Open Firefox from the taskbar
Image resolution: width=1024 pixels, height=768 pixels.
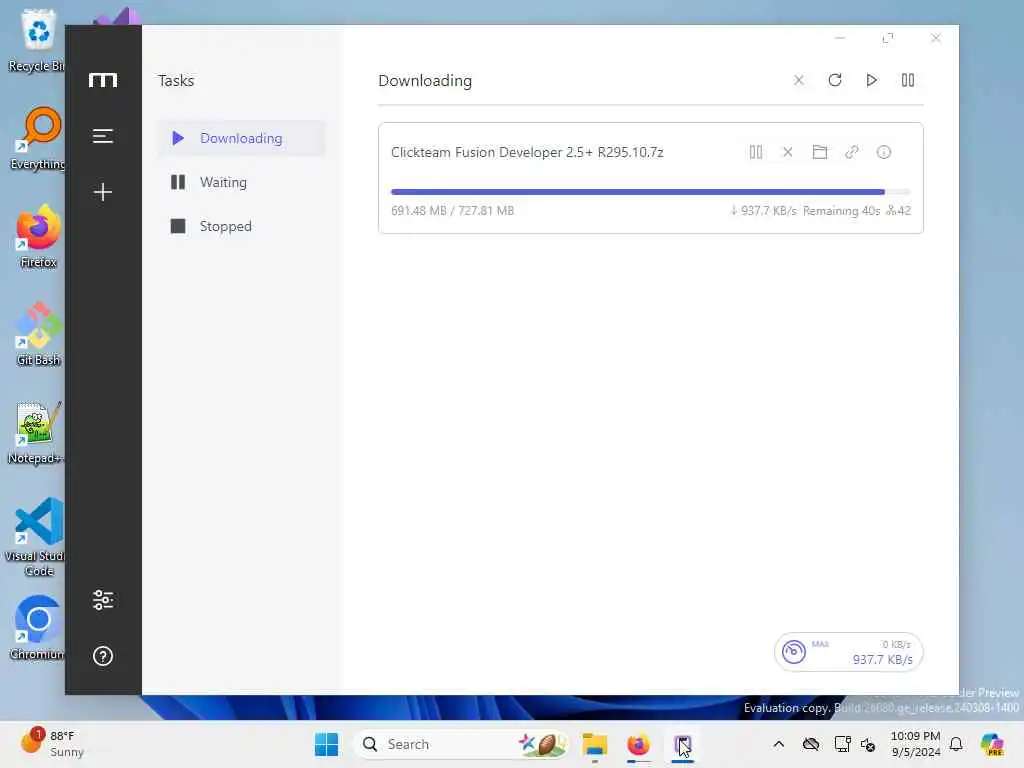[638, 744]
